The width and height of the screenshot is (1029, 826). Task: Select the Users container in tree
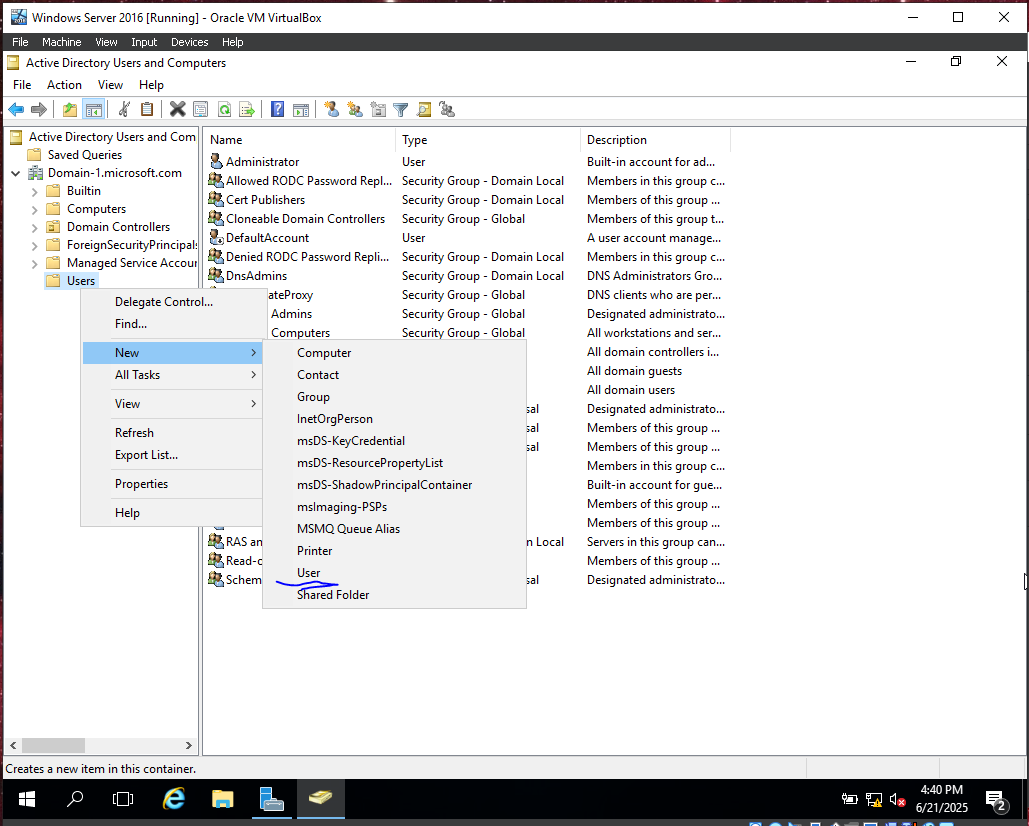tap(81, 281)
